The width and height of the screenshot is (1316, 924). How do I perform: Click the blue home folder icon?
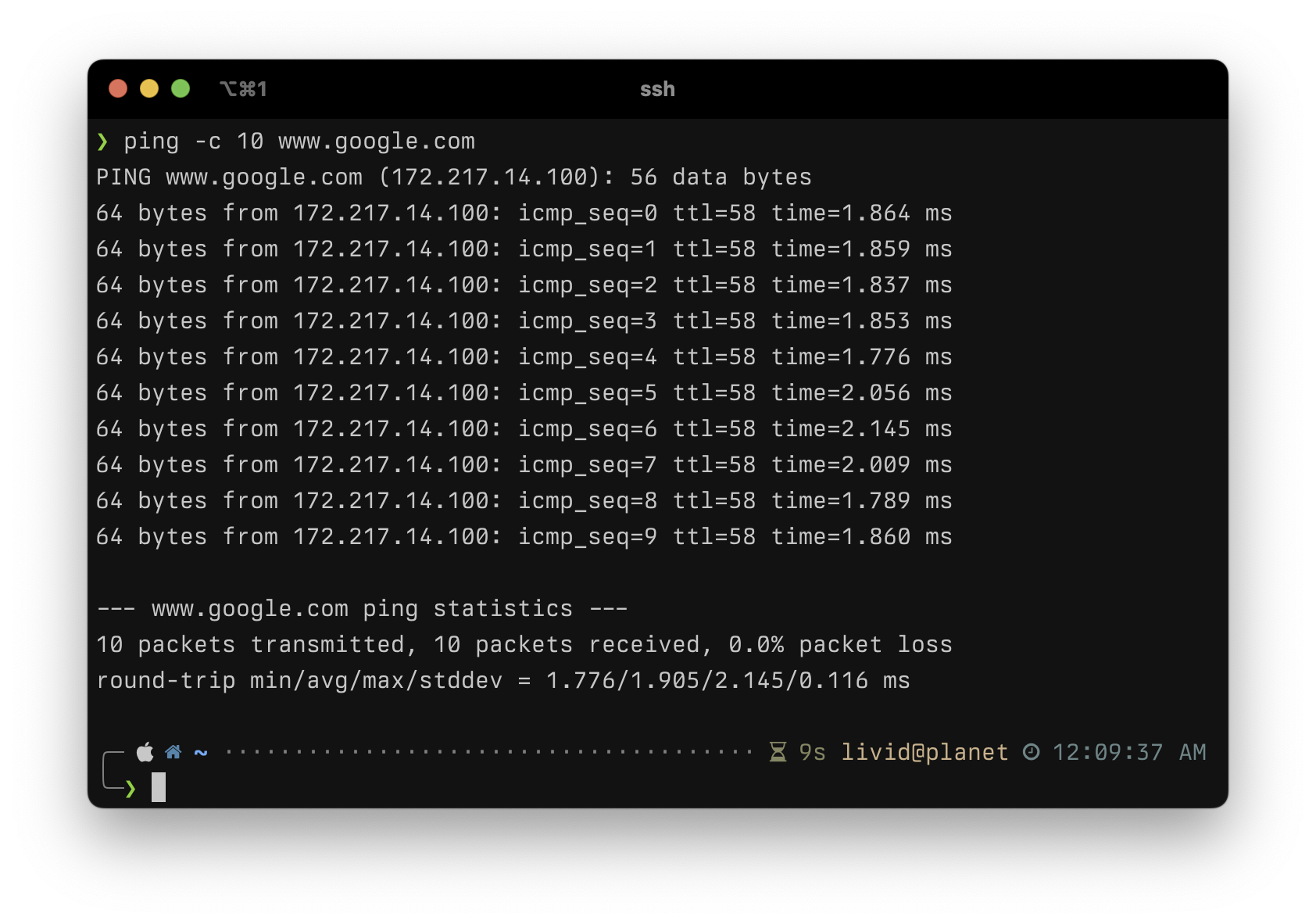click(x=173, y=752)
